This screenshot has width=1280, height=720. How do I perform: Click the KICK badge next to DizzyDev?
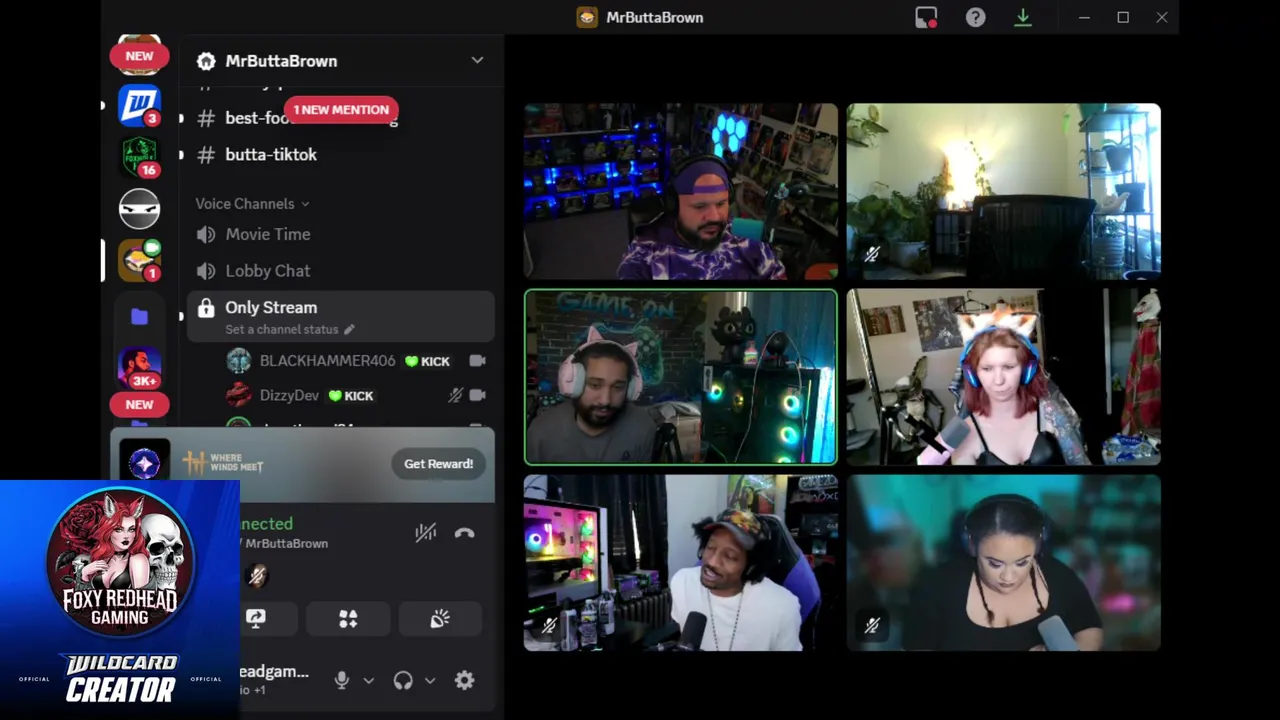(351, 396)
